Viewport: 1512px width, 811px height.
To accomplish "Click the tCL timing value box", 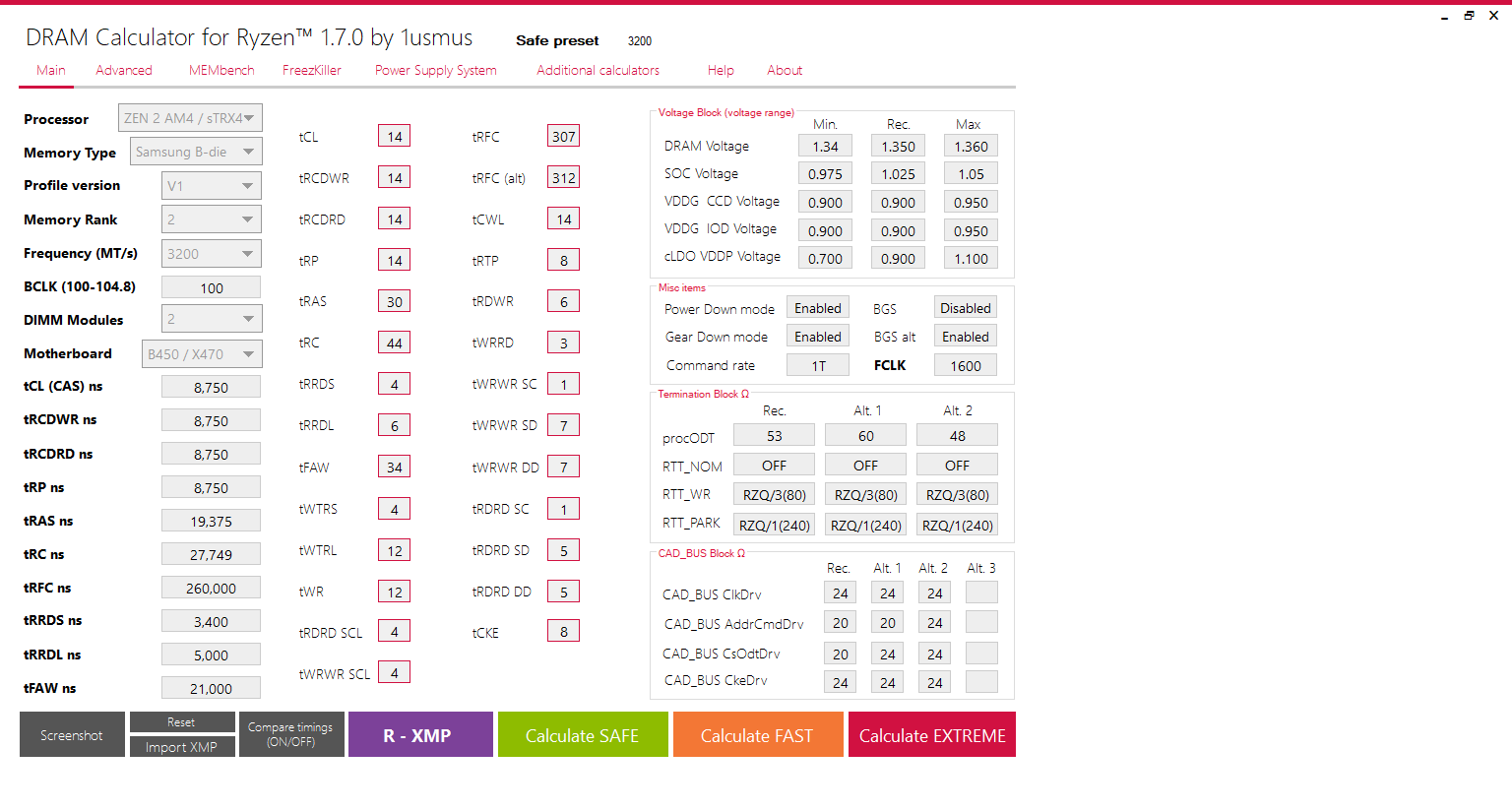I will pos(394,136).
